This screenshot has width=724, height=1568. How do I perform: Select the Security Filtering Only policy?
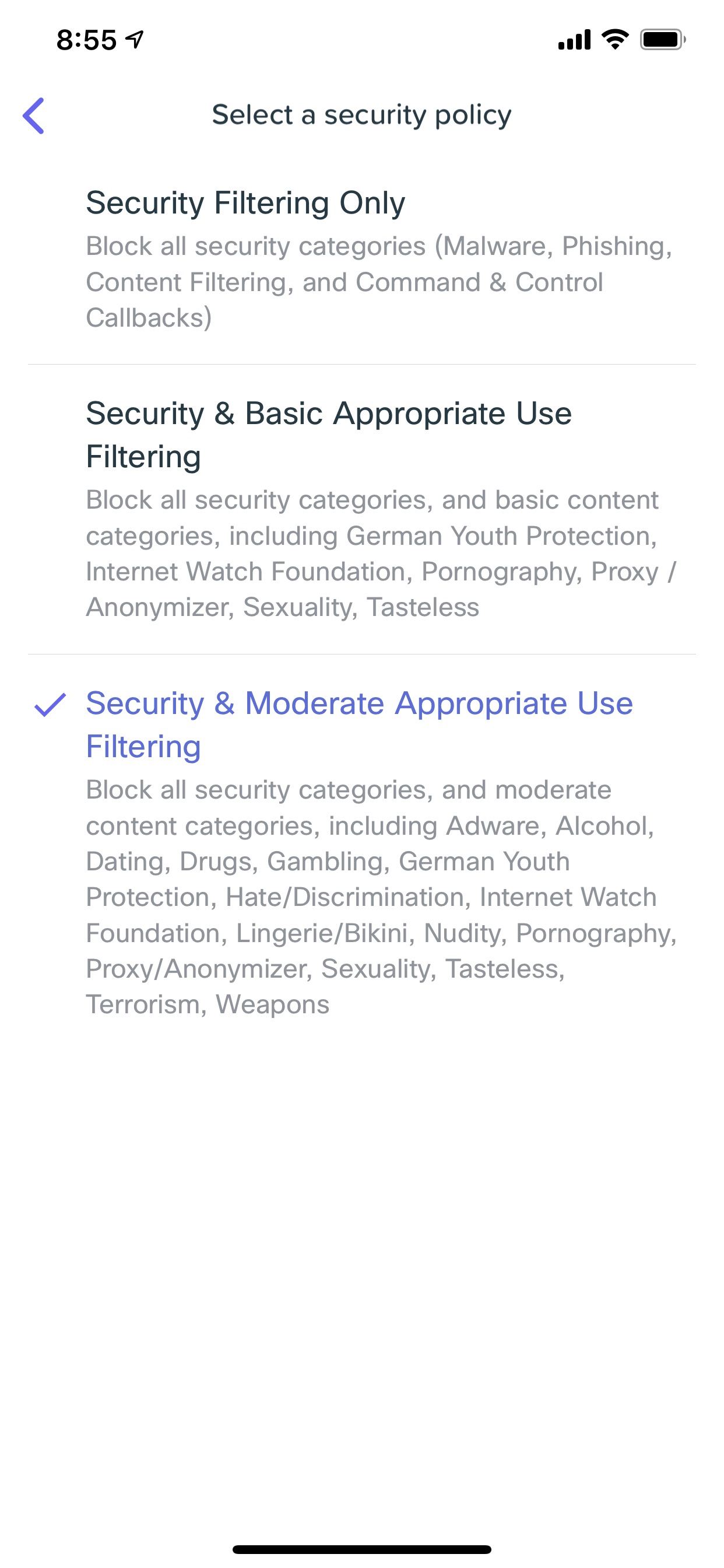pos(245,202)
